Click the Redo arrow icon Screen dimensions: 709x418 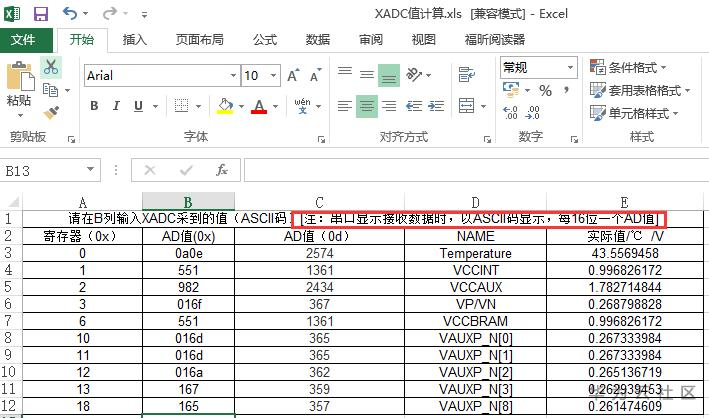[109, 14]
